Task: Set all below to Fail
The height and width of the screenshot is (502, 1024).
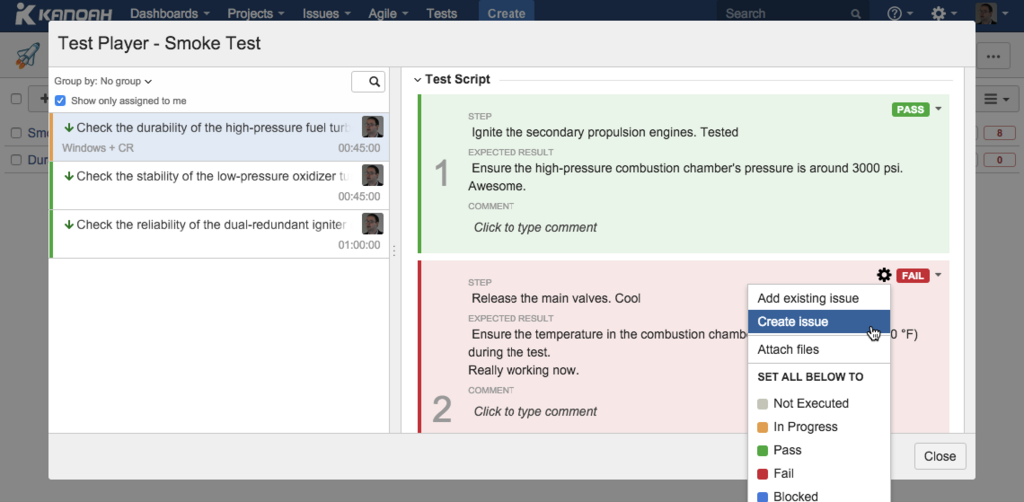Action: 818,473
